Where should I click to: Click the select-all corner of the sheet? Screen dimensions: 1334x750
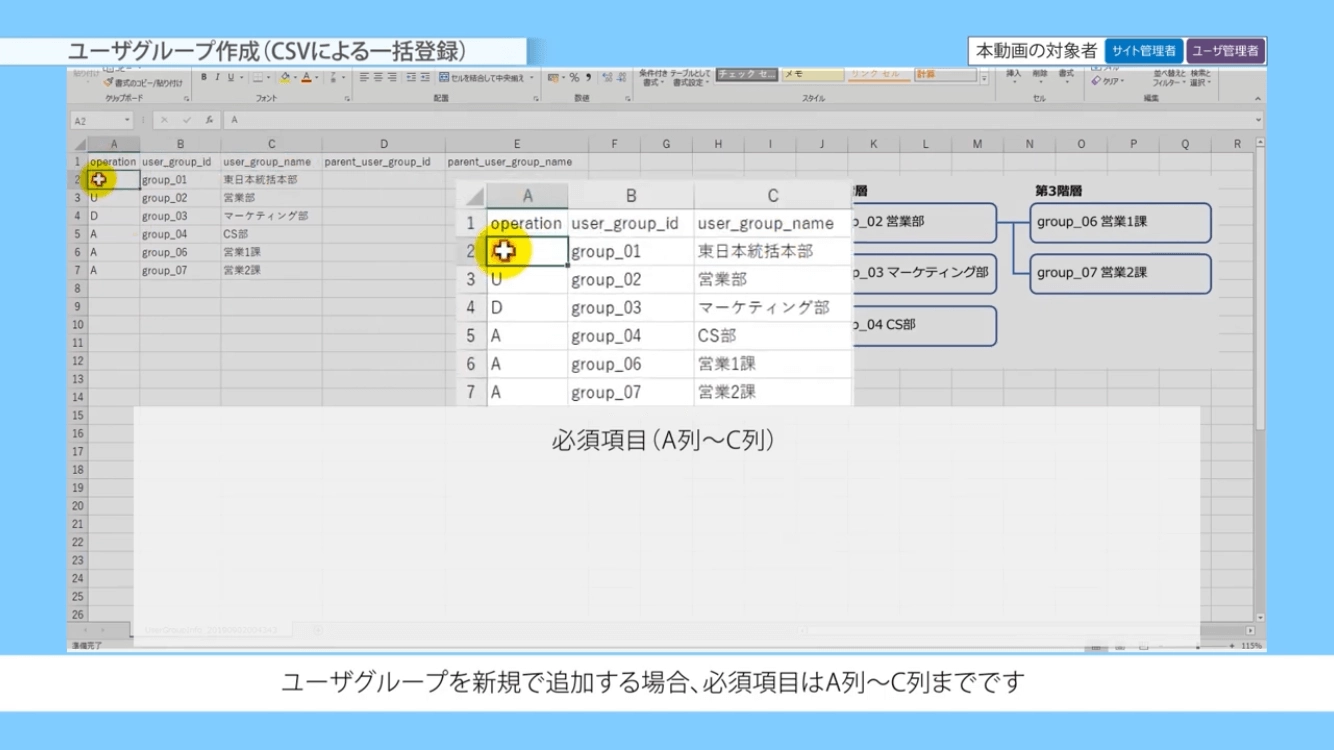tap(77, 144)
